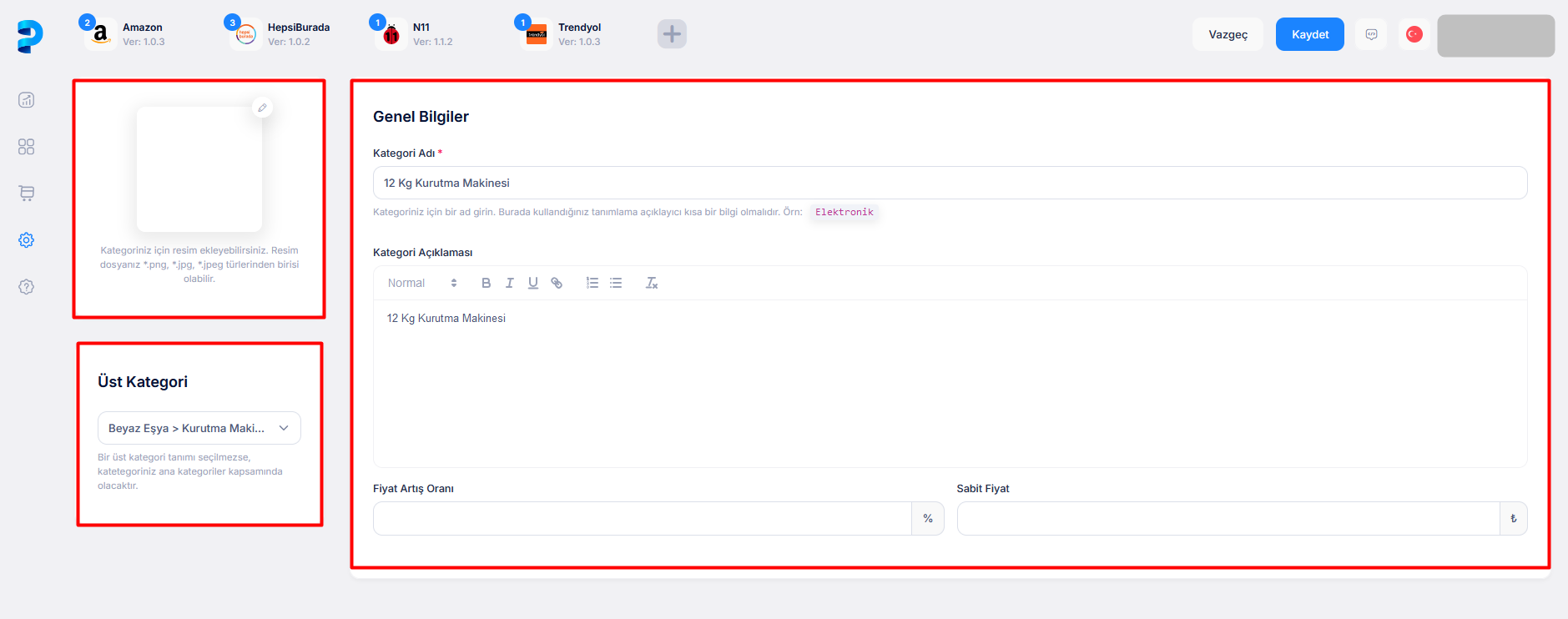Click the Kategori Adı input field

point(950,183)
